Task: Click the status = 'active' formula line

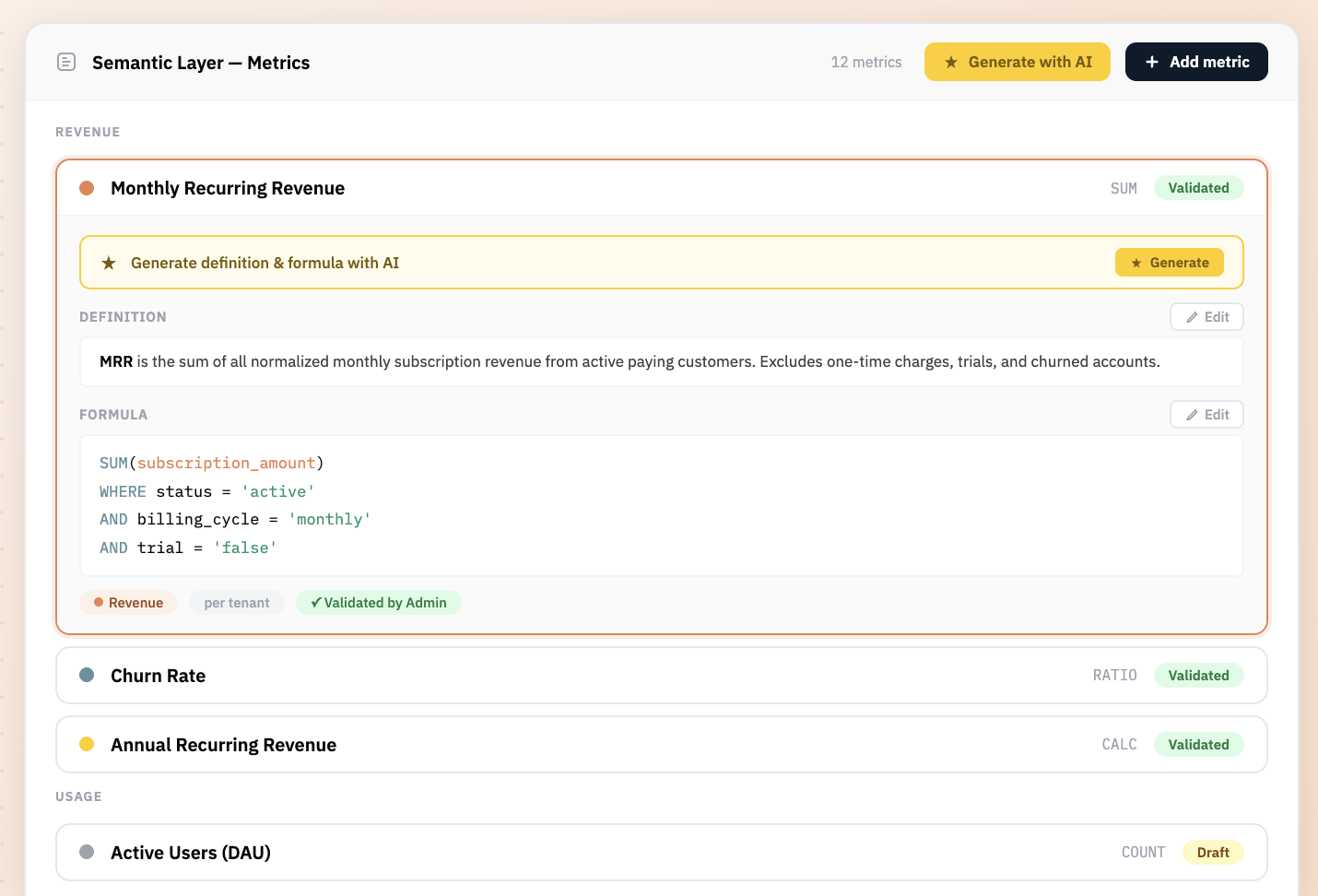Action: (x=207, y=491)
